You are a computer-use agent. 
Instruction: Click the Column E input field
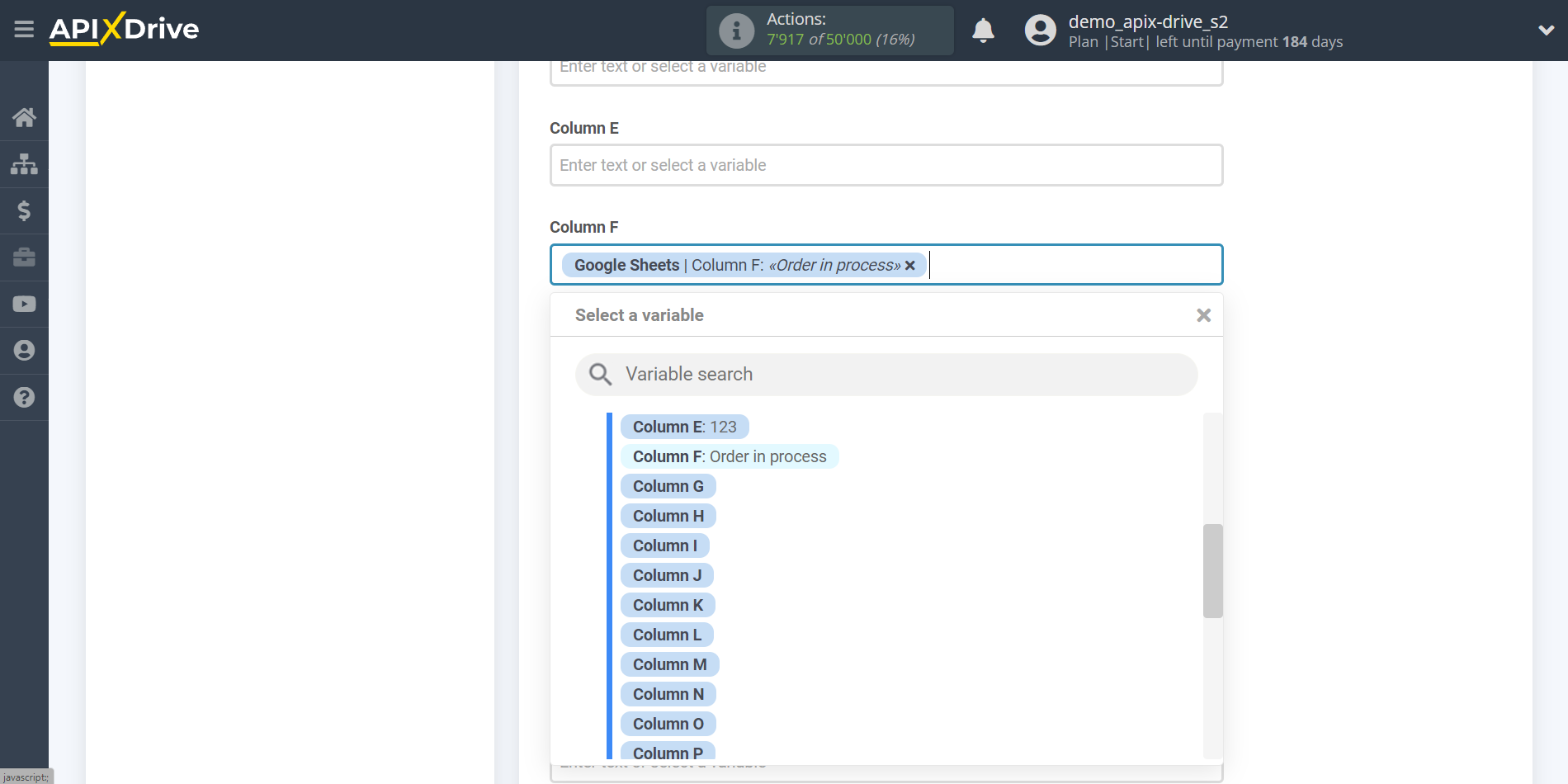click(x=886, y=165)
